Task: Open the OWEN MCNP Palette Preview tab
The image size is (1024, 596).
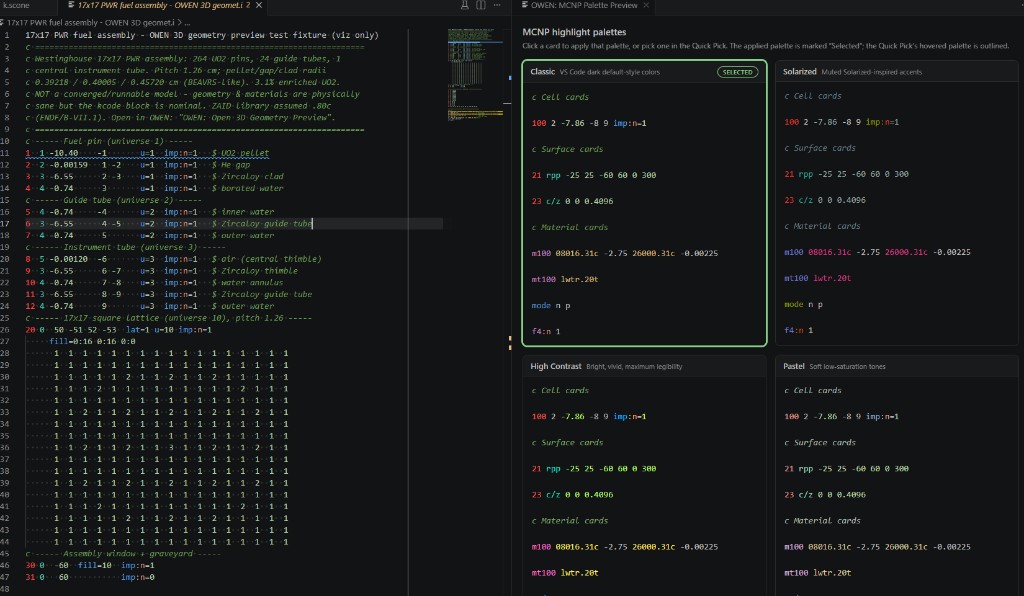Action: (584, 5)
